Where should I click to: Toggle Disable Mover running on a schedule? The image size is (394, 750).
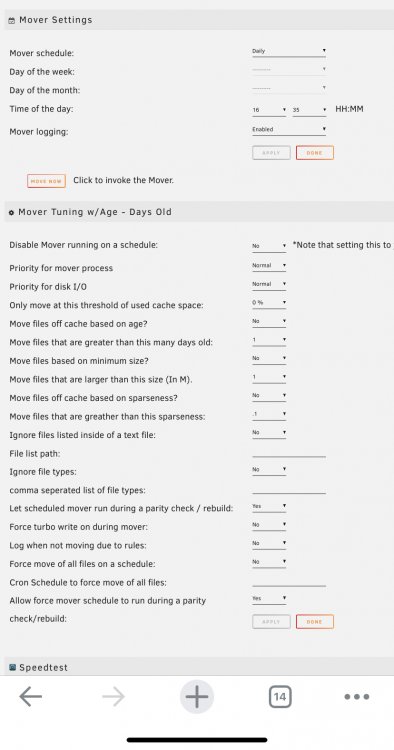(269, 246)
